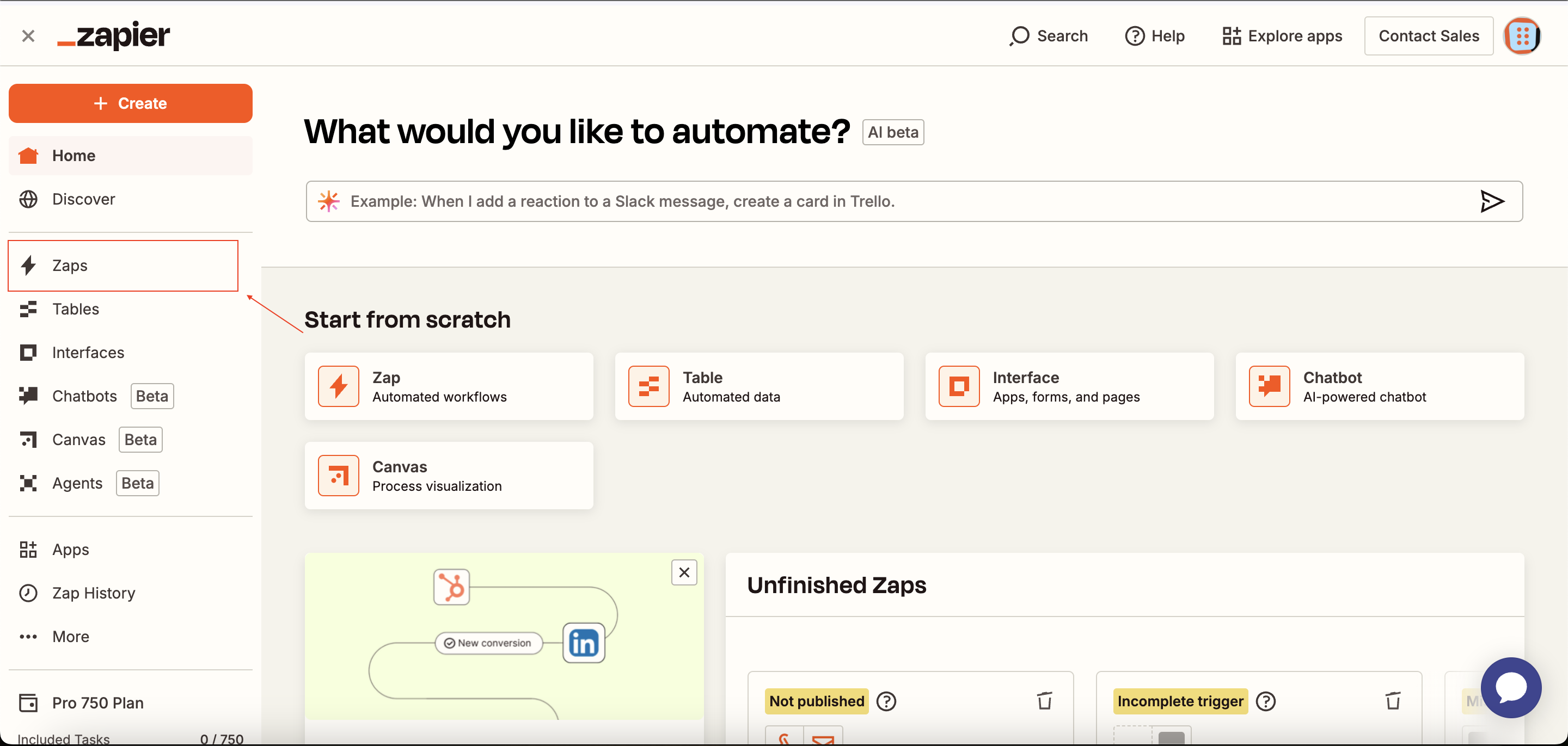Screen dimensions: 1568x746
Task: Open Search in the top bar
Action: 1048,36
